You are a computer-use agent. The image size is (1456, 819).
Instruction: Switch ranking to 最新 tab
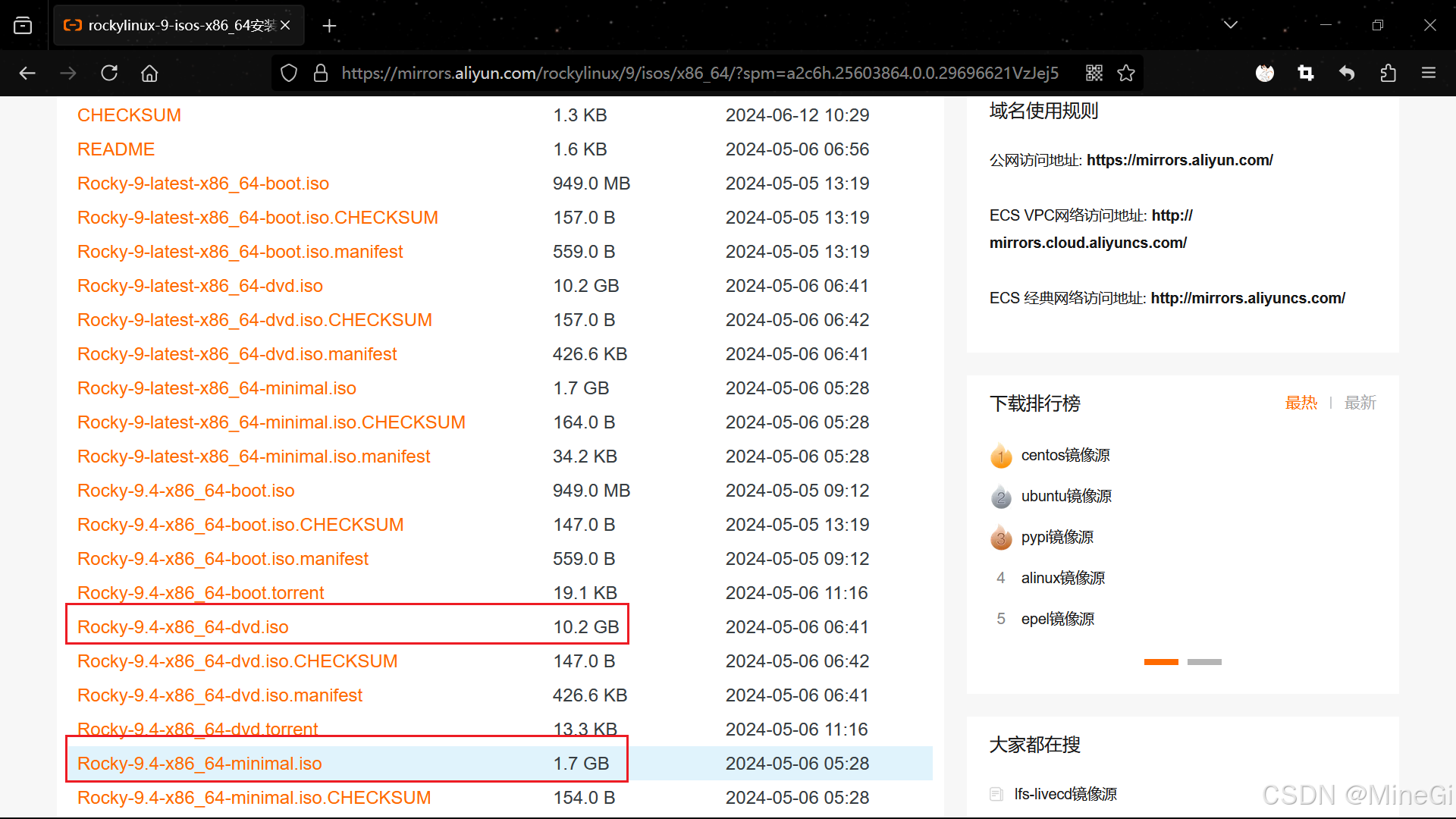tap(1360, 403)
